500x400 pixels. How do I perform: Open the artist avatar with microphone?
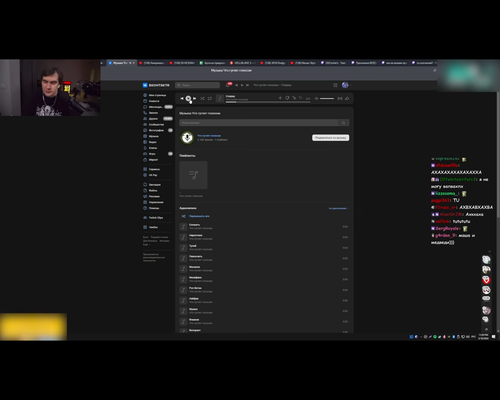click(187, 137)
